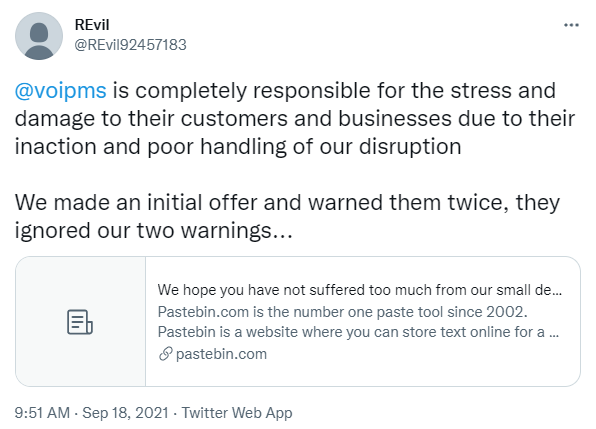Open the Twitter Web App source label
Image resolution: width=596 pixels, height=429 pixels.
click(x=237, y=413)
